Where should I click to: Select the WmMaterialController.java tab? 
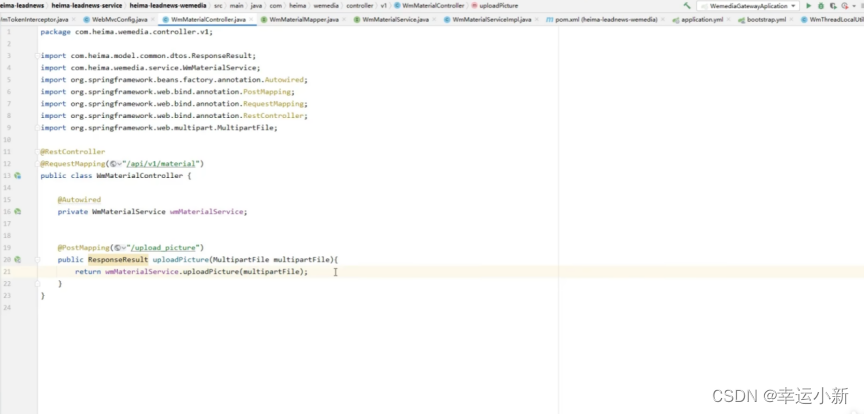pos(208,19)
